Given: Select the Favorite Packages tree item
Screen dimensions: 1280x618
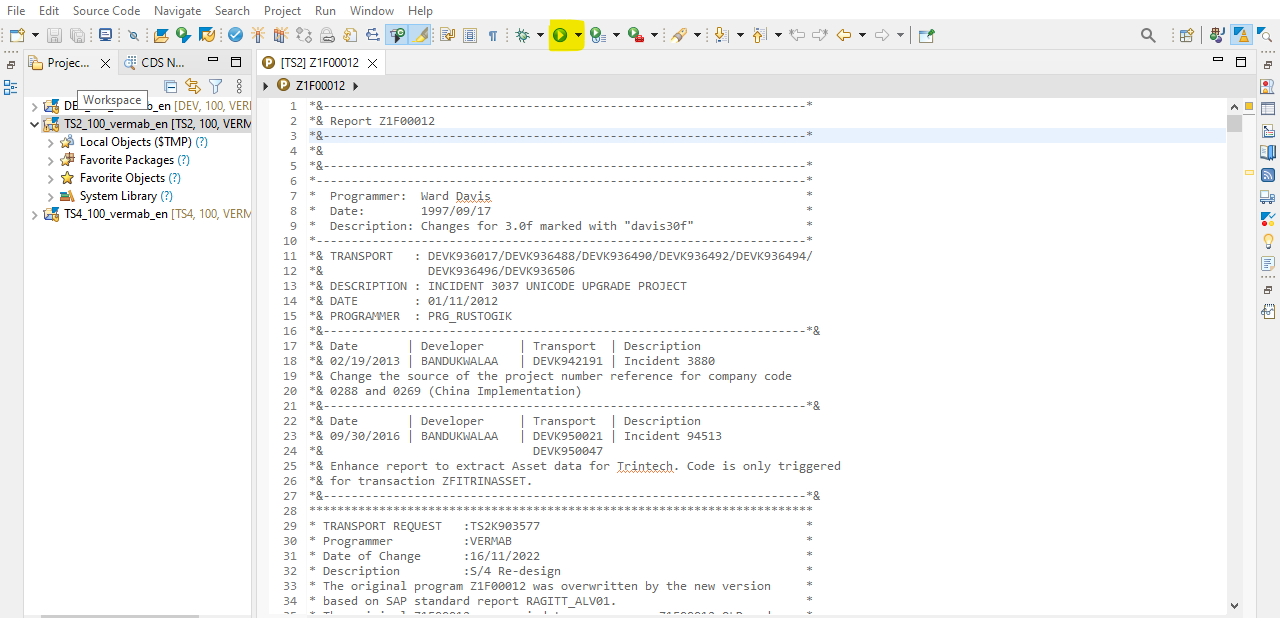Looking at the screenshot, I should click(x=126, y=160).
